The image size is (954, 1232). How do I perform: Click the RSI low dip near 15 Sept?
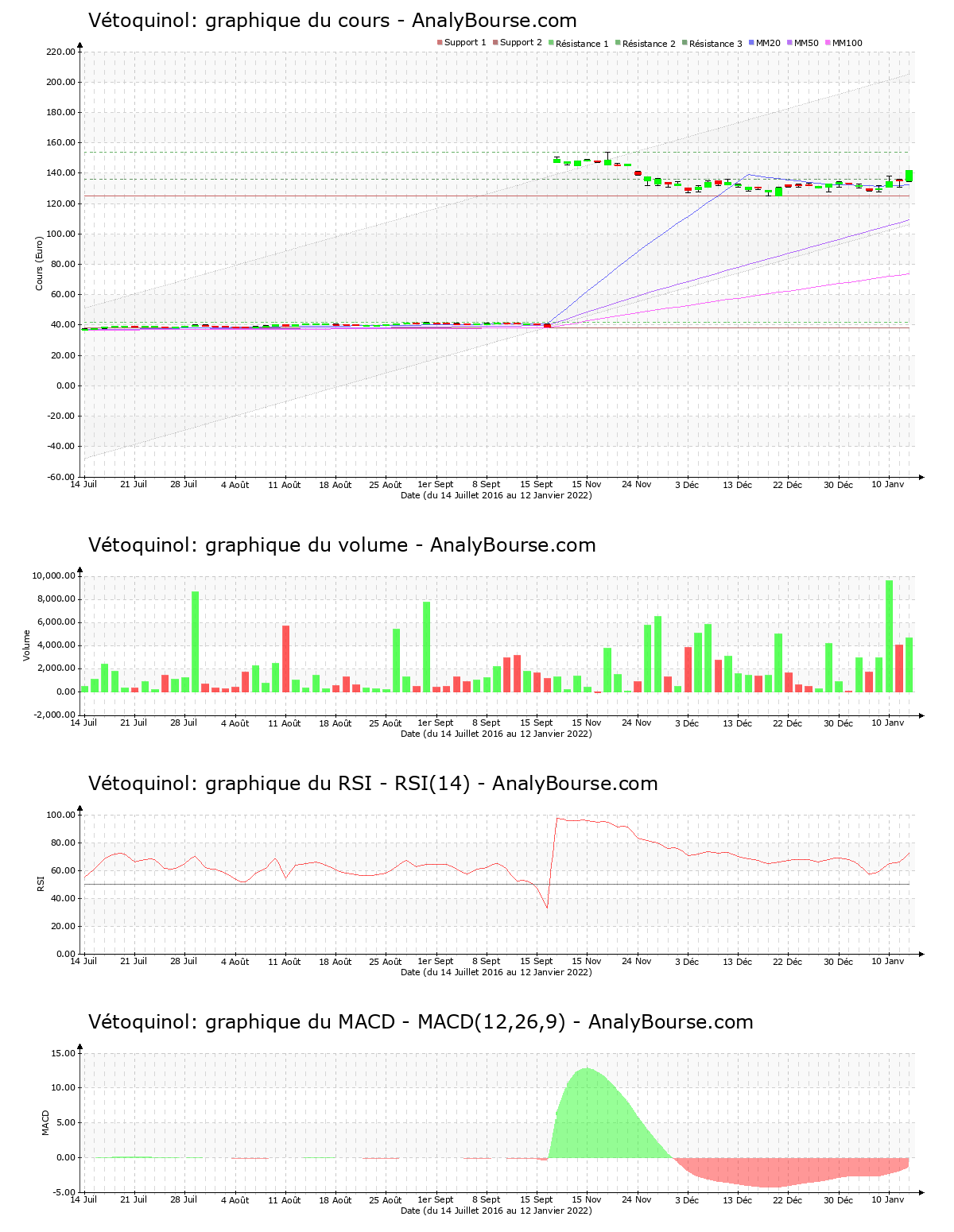(x=546, y=907)
